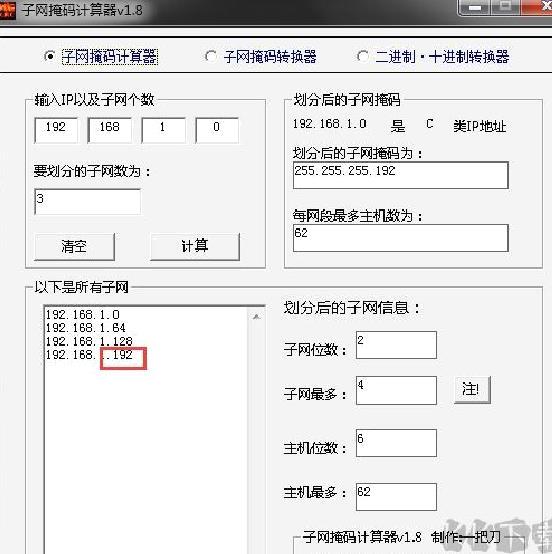Click scroll up arrow in subnet list
This screenshot has width=552, height=554.
click(x=257, y=317)
